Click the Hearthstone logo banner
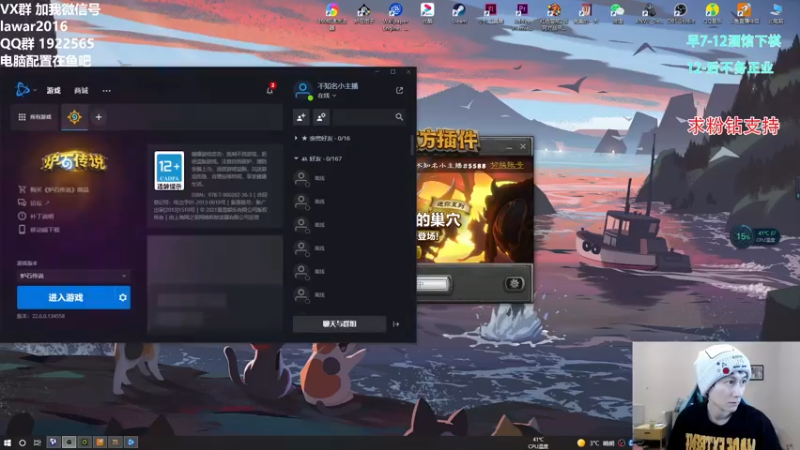Viewport: 800px width, 450px height. click(74, 161)
